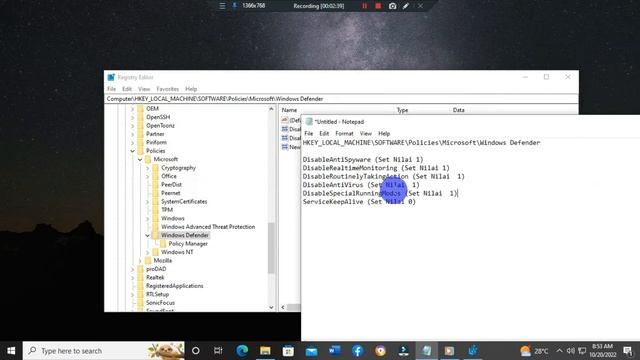Click the DisableAntiSpyware line in Notepad
This screenshot has height=360, width=640.
[x=363, y=160]
